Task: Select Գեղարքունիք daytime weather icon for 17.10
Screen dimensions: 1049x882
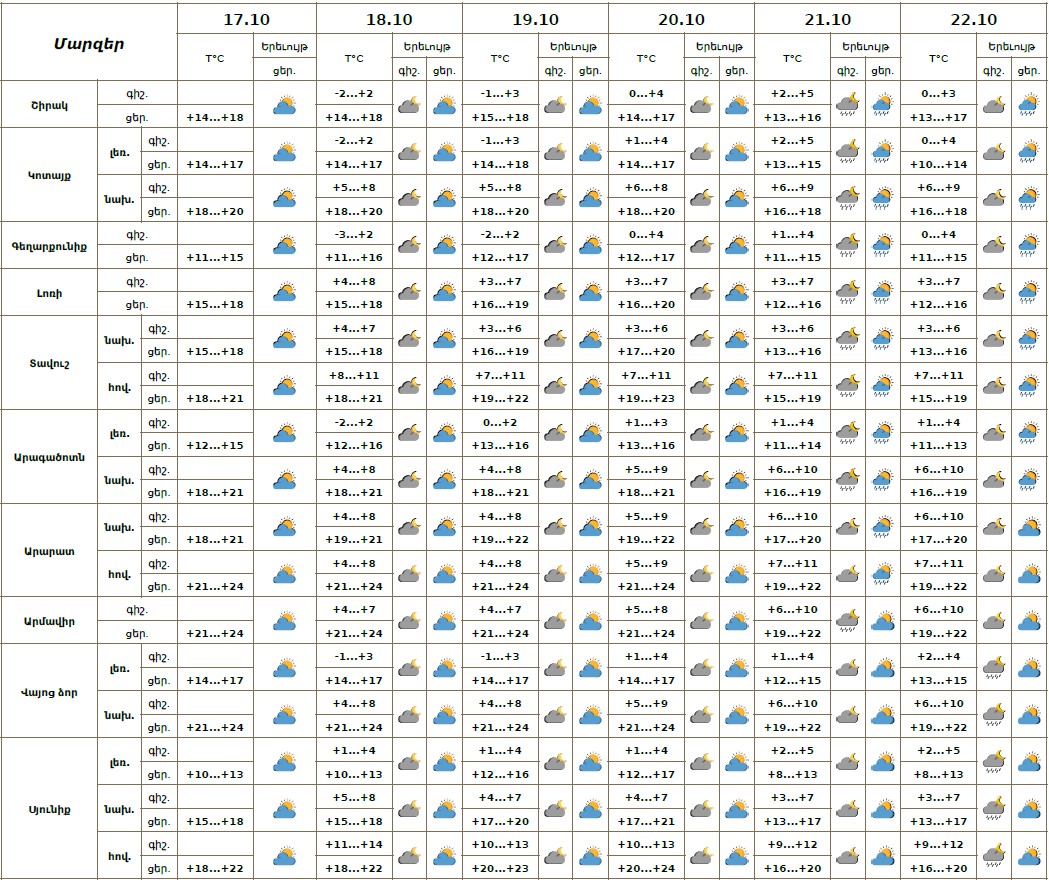Action: 285,245
